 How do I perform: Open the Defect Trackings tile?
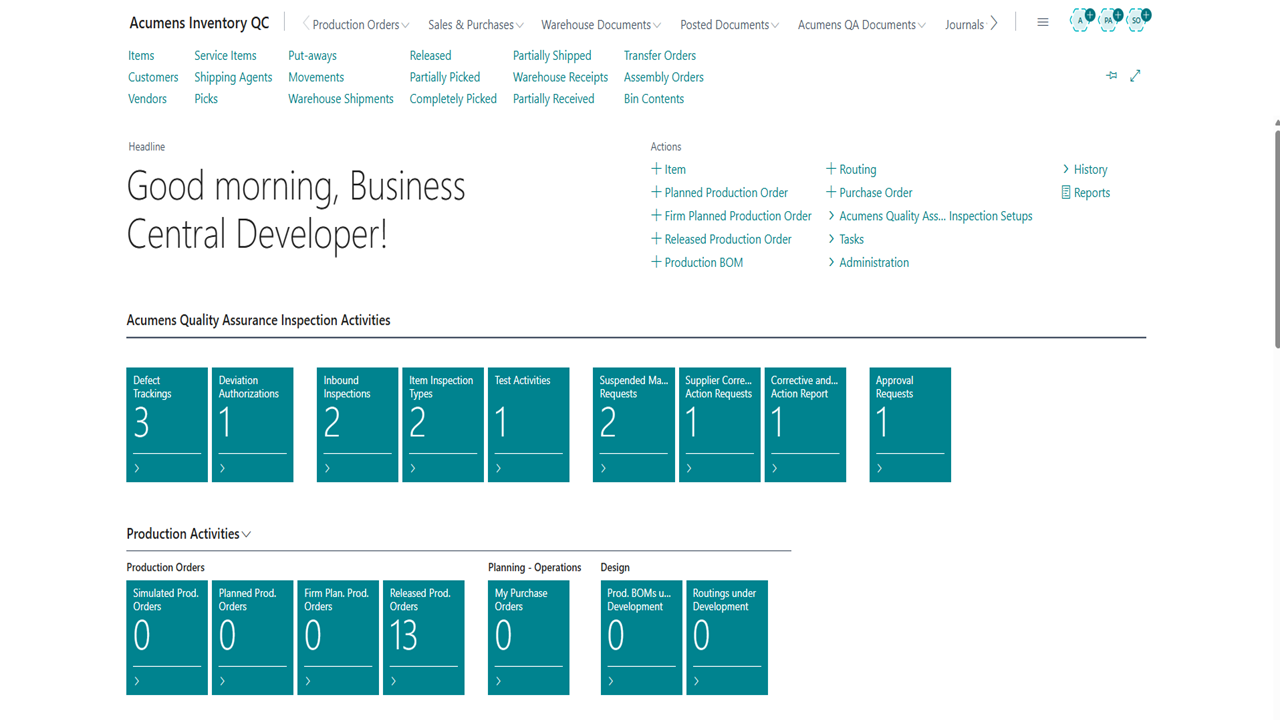(x=166, y=424)
